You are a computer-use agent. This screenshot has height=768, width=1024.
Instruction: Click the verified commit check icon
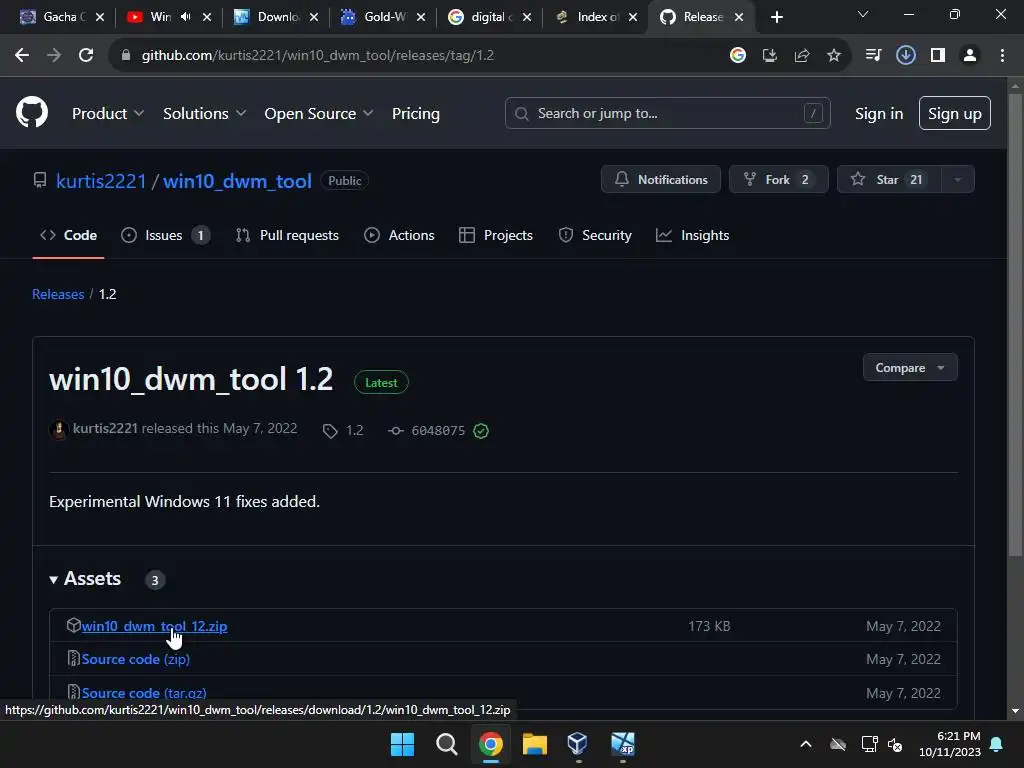click(x=481, y=430)
